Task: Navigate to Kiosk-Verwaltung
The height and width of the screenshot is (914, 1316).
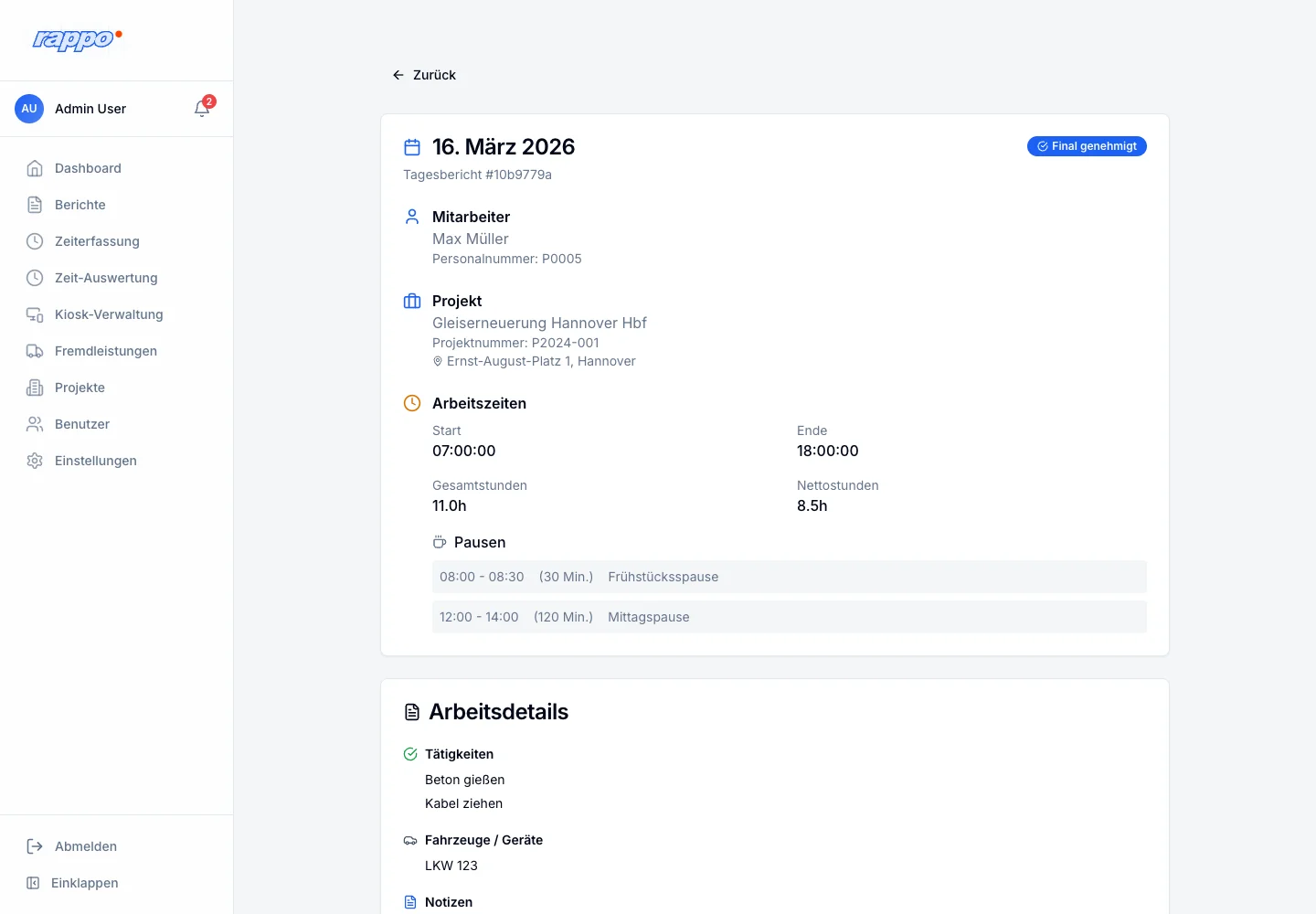Action: pos(117,314)
